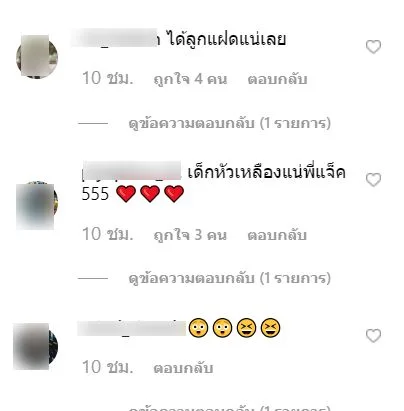
Task: Reply (ตอบกลับ) to the เด็กหัวเหลือง comment
Action: pyautogui.click(x=277, y=235)
